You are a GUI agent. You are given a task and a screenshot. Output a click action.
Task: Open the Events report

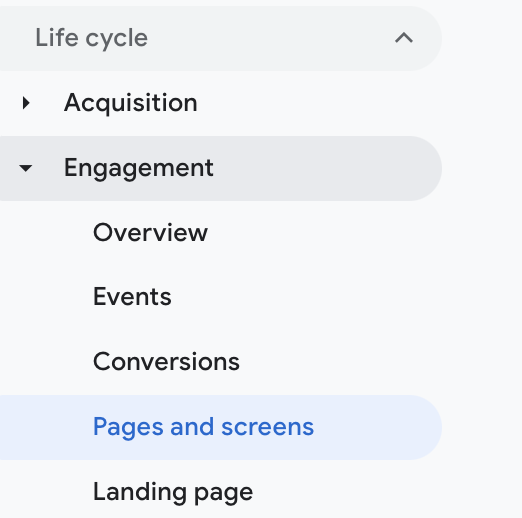click(132, 297)
